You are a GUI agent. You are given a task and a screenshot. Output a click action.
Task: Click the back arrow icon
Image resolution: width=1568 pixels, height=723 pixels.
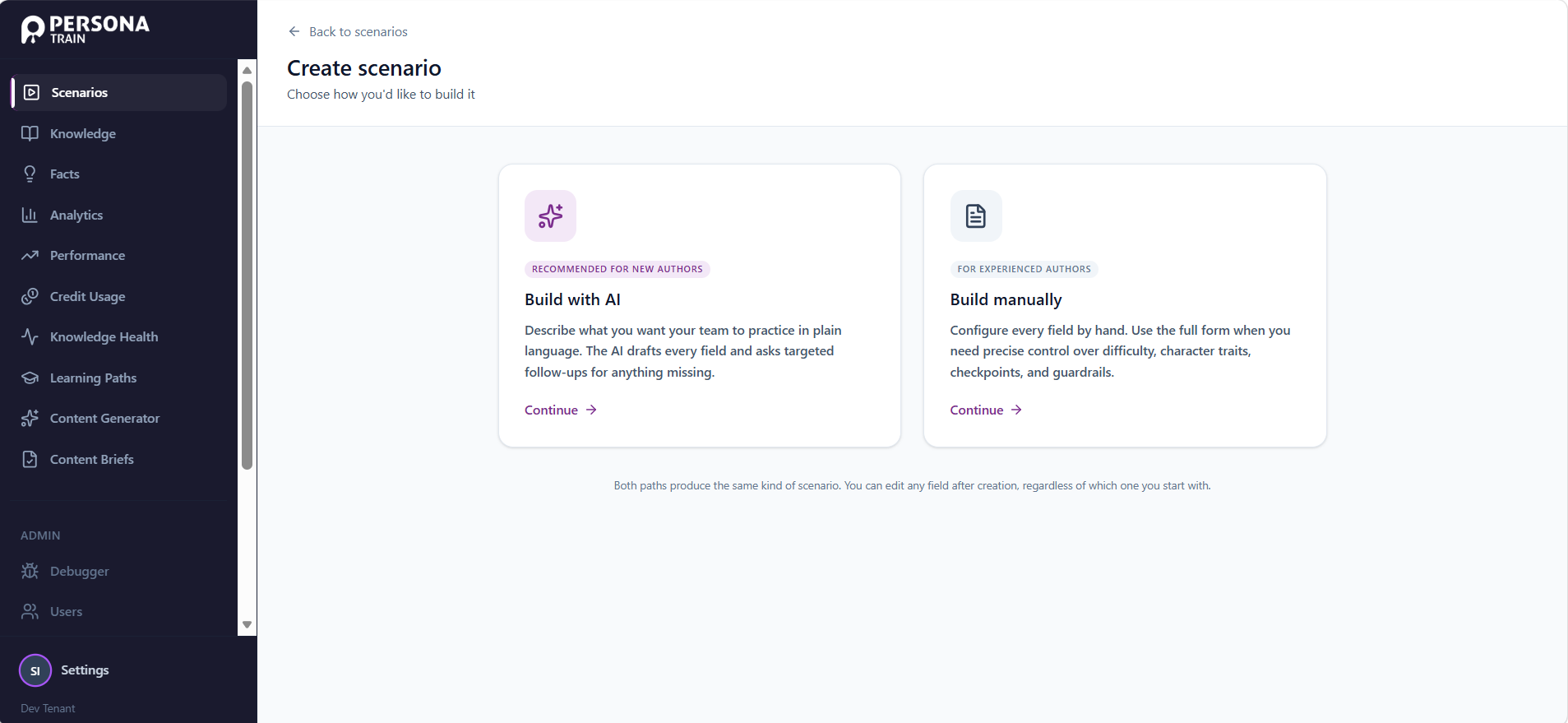pyautogui.click(x=294, y=31)
